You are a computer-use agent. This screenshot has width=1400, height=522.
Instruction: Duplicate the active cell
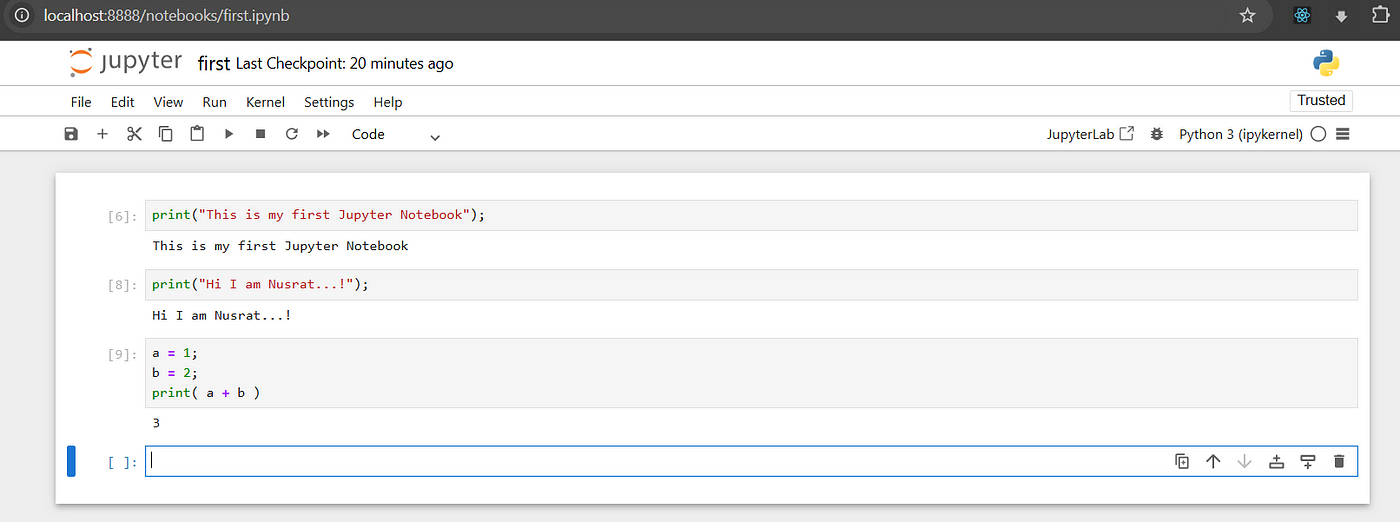[1182, 461]
